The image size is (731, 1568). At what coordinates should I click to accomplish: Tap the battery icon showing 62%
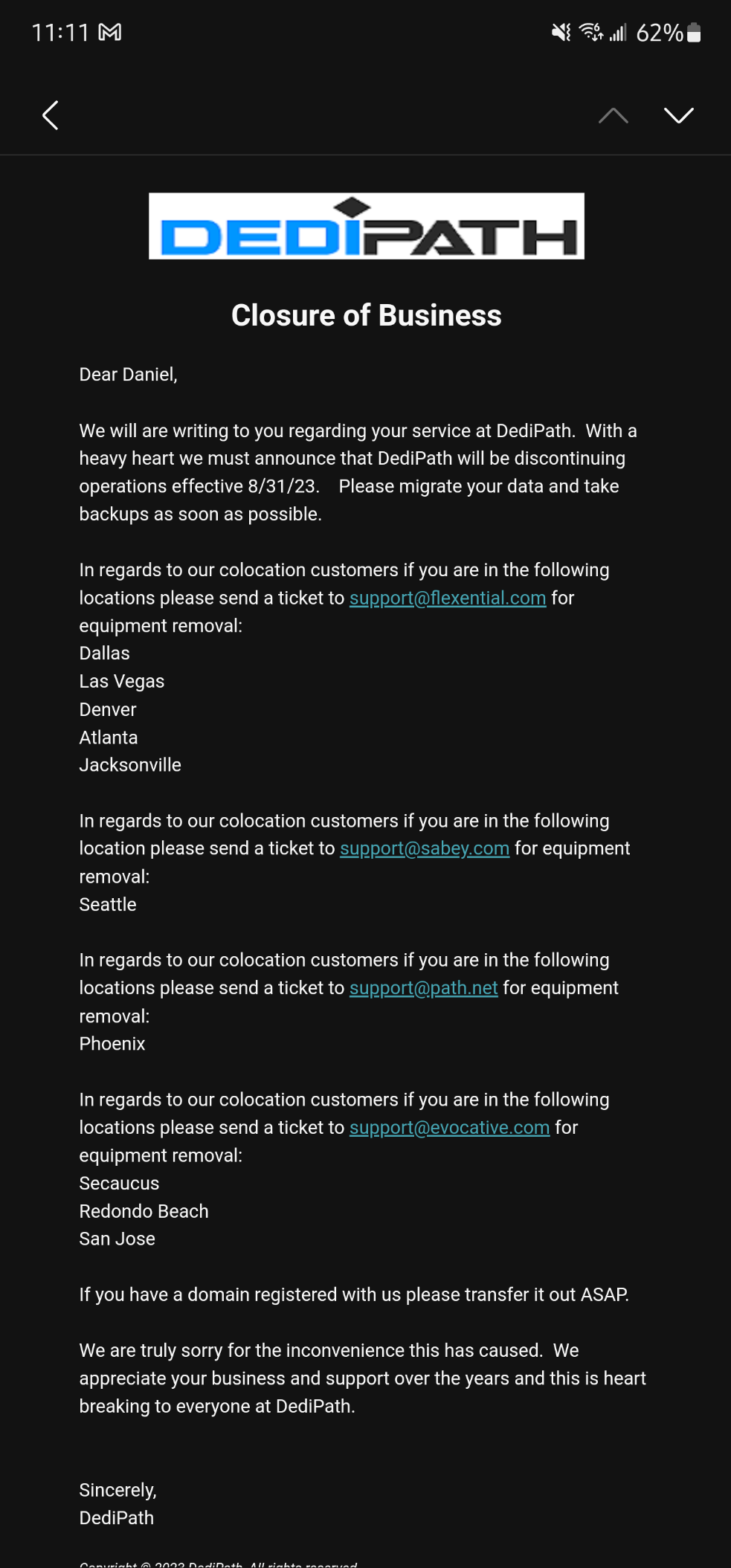coord(693,32)
